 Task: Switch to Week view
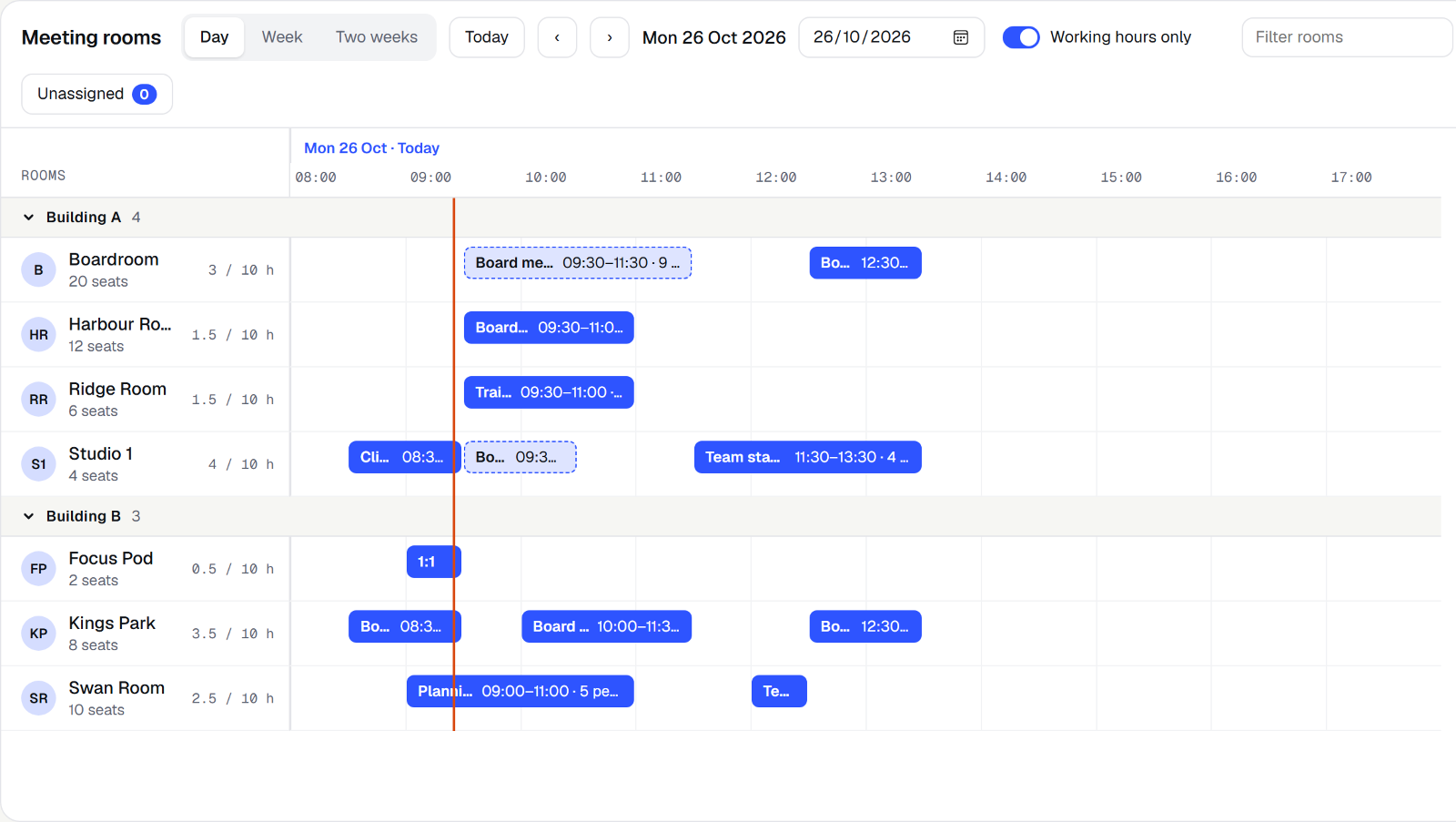point(282,37)
